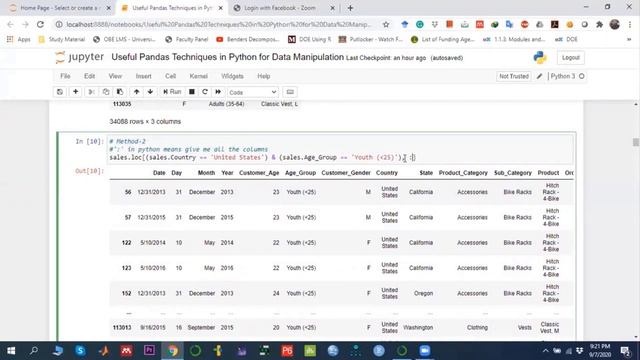This screenshot has width=640, height=360.
Task: Expand the bookmarks overflow chevron
Action: (629, 40)
